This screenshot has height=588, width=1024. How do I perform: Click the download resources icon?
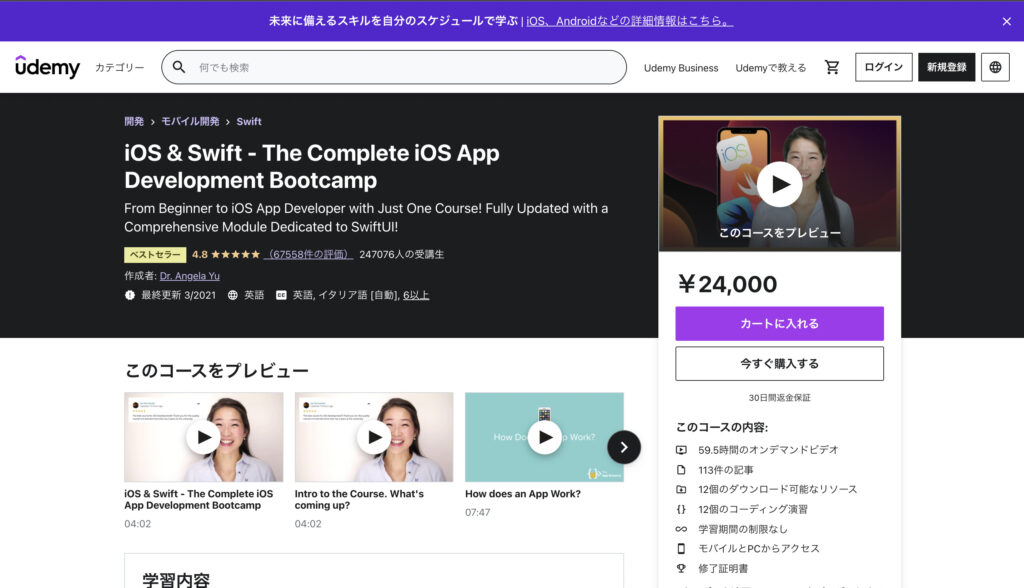click(681, 489)
